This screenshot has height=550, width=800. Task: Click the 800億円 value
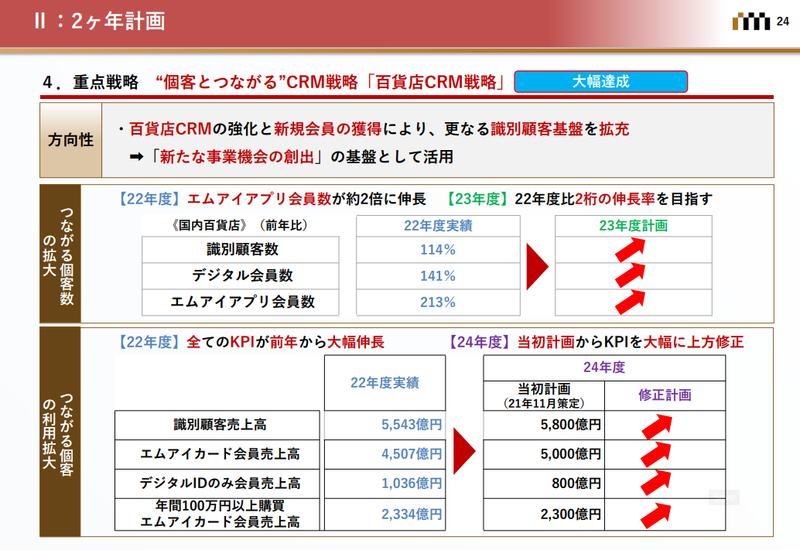(x=576, y=483)
